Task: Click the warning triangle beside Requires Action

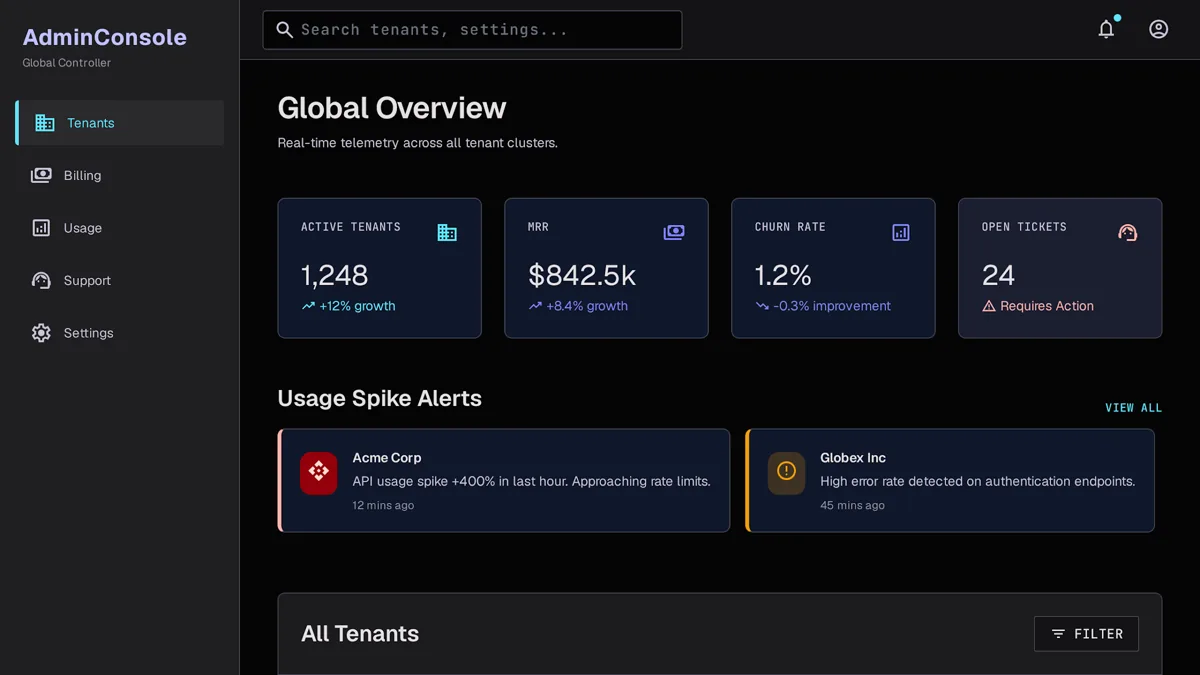Action: coord(989,306)
